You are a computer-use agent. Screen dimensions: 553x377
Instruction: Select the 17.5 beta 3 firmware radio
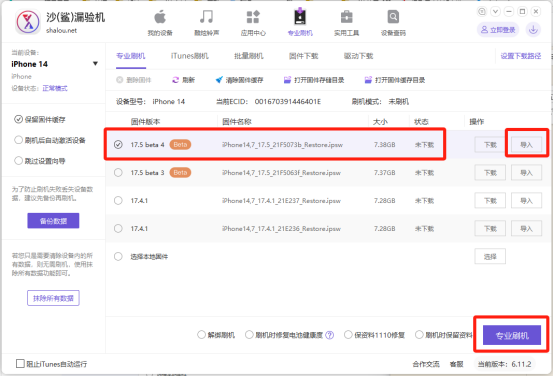118,172
